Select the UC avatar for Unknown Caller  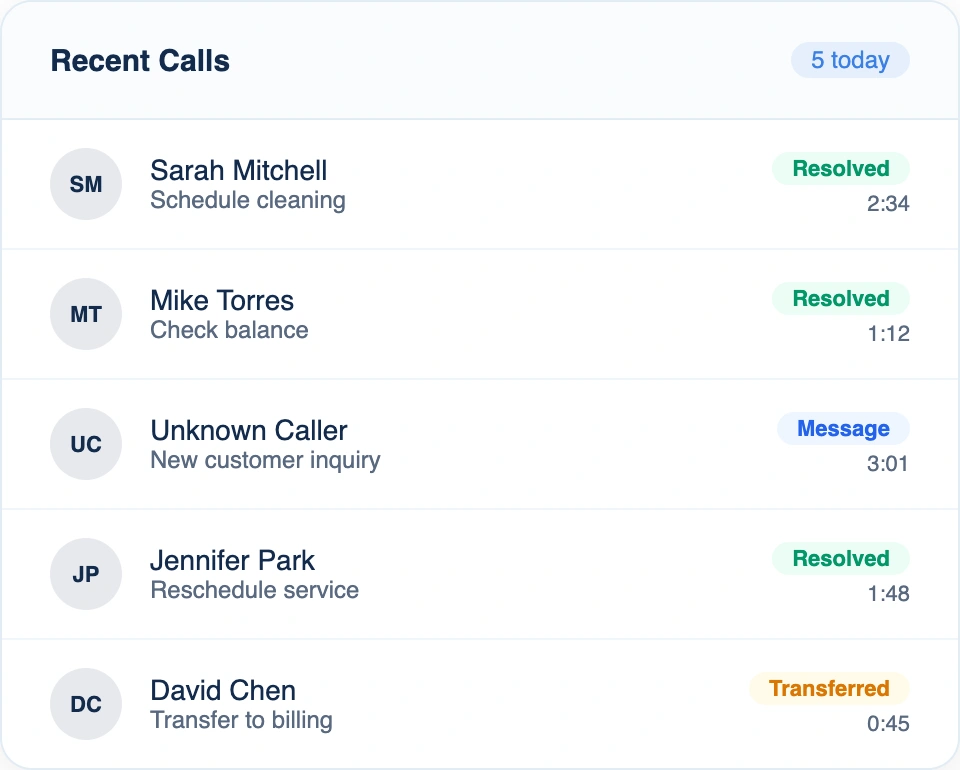click(86, 444)
